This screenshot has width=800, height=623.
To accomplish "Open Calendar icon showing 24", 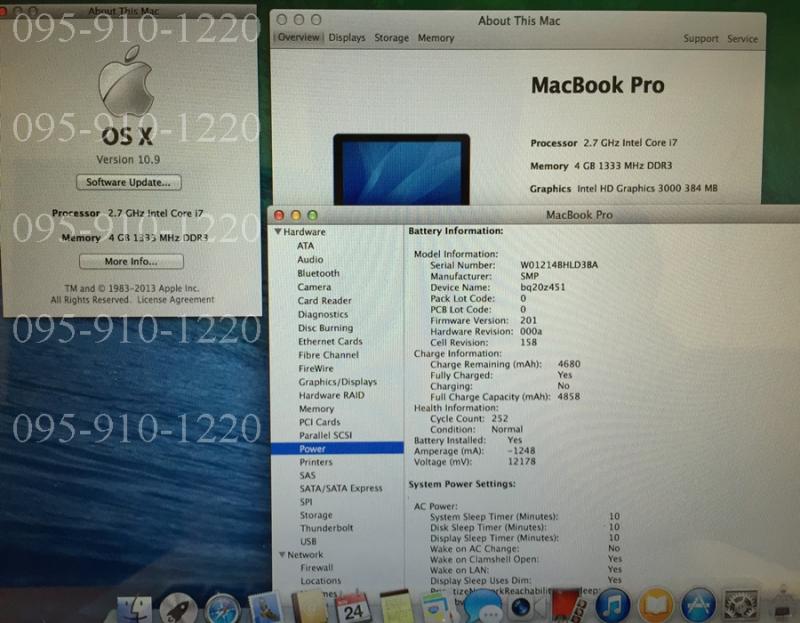I will (x=353, y=608).
